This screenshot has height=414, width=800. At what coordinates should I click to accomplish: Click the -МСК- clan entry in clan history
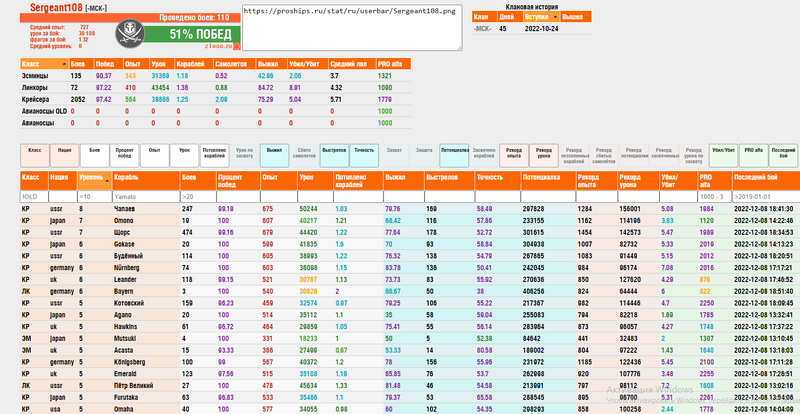[x=483, y=29]
